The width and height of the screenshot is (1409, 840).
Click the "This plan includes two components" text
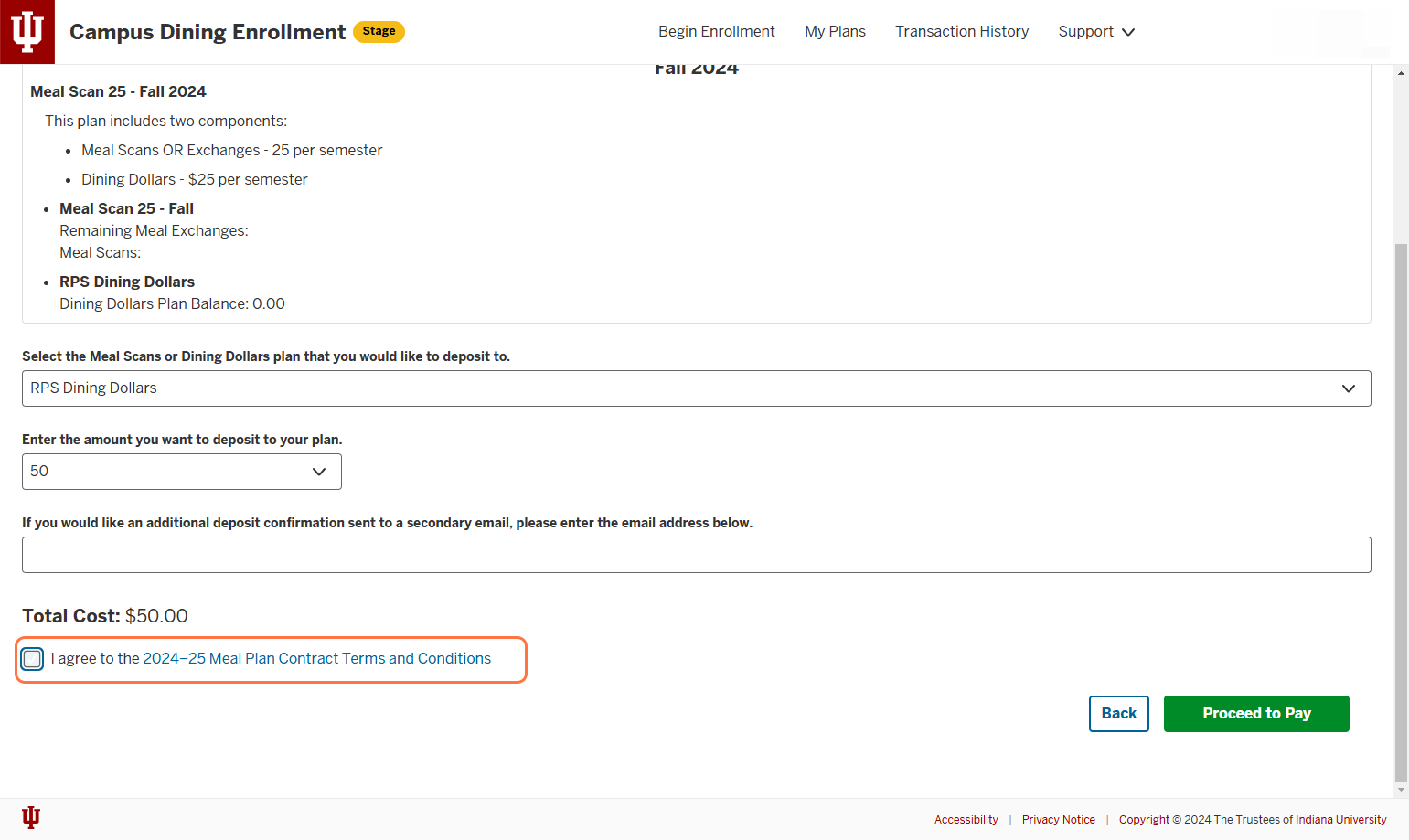pos(165,122)
